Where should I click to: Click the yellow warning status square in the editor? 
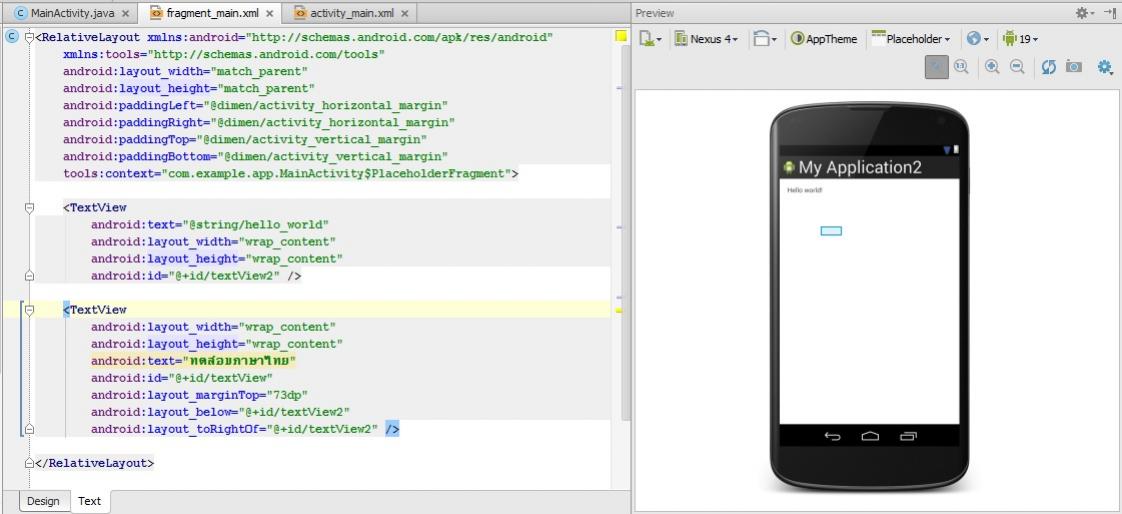coord(621,36)
